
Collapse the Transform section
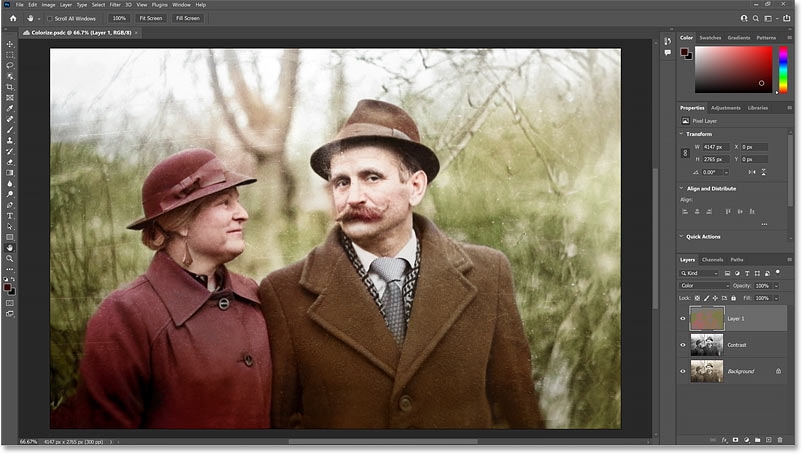coord(681,134)
